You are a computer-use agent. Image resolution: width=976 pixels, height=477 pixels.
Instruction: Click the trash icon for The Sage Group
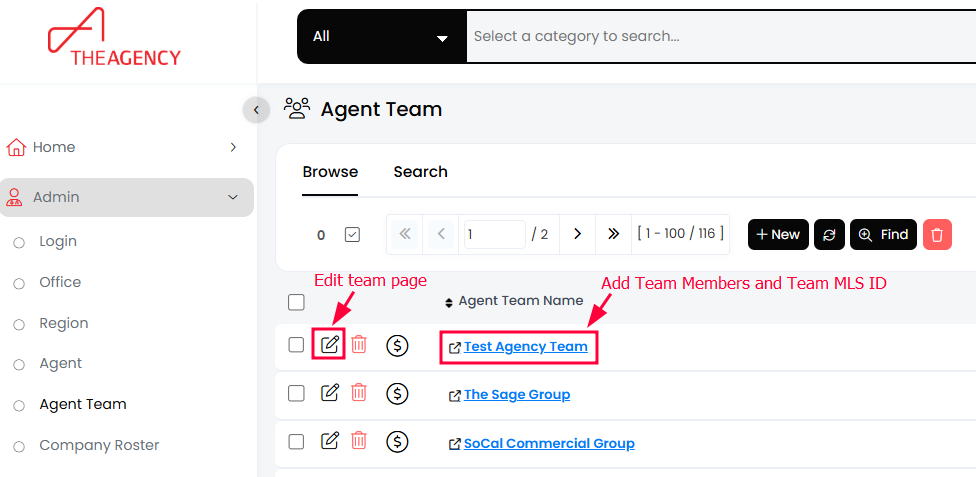click(x=359, y=394)
